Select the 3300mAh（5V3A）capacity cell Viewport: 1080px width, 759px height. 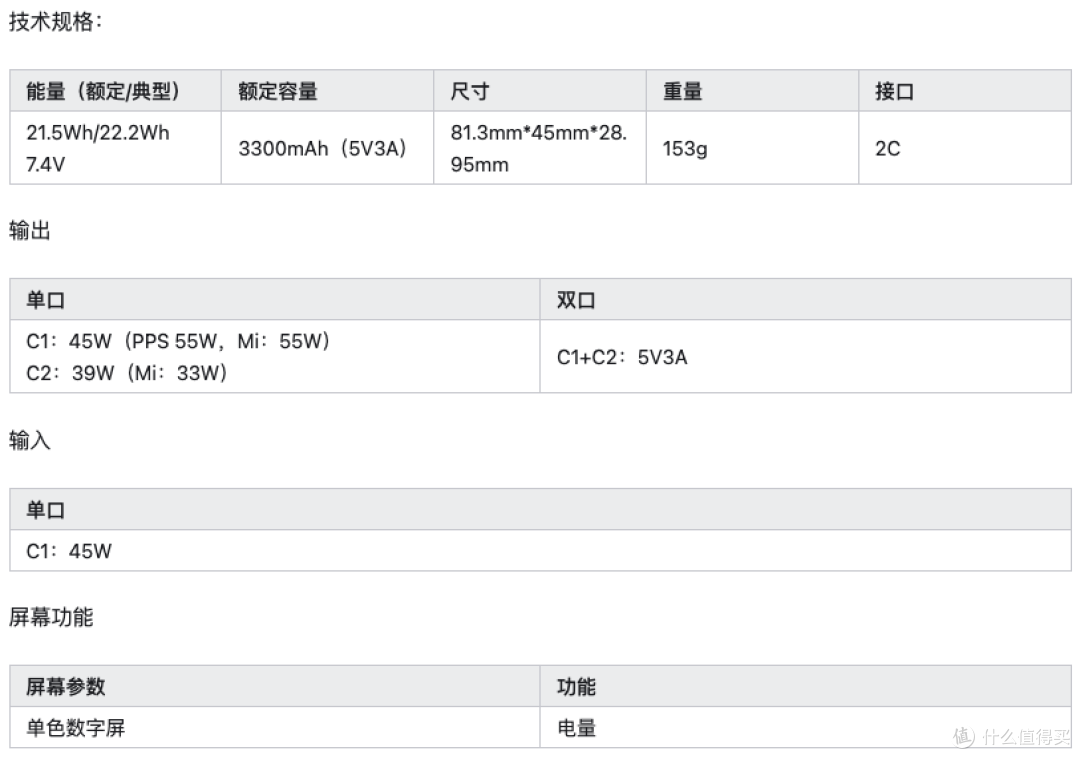[x=327, y=147]
